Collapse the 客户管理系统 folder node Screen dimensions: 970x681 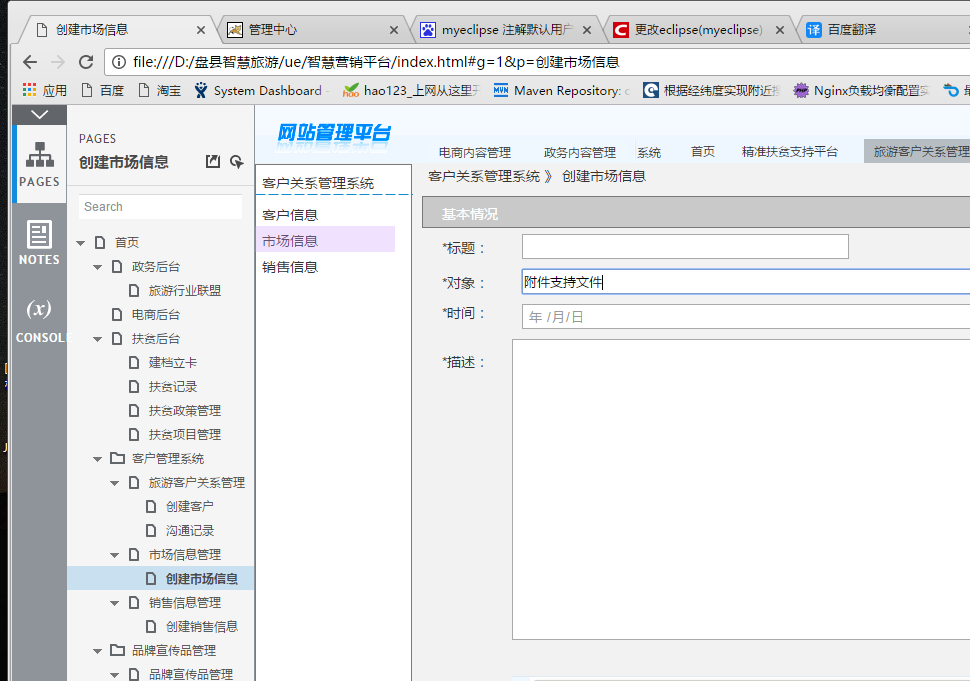tap(98, 459)
